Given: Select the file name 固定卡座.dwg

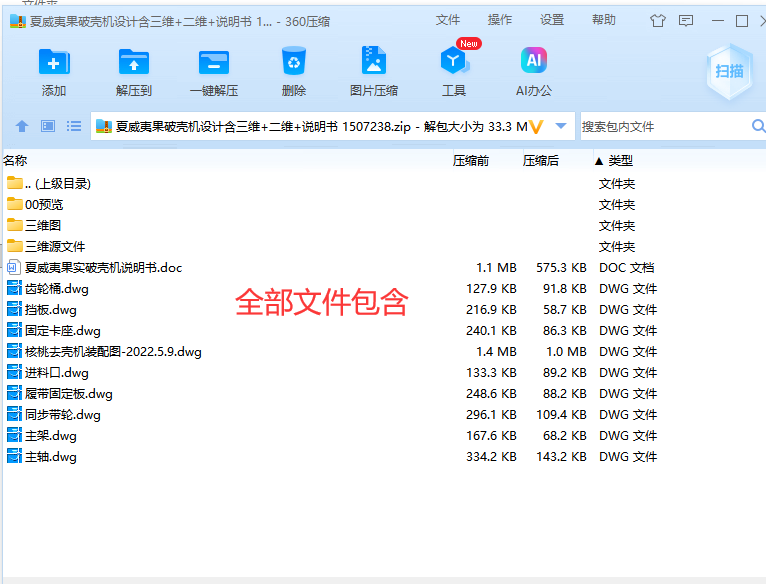Looking at the screenshot, I should pos(63,330).
